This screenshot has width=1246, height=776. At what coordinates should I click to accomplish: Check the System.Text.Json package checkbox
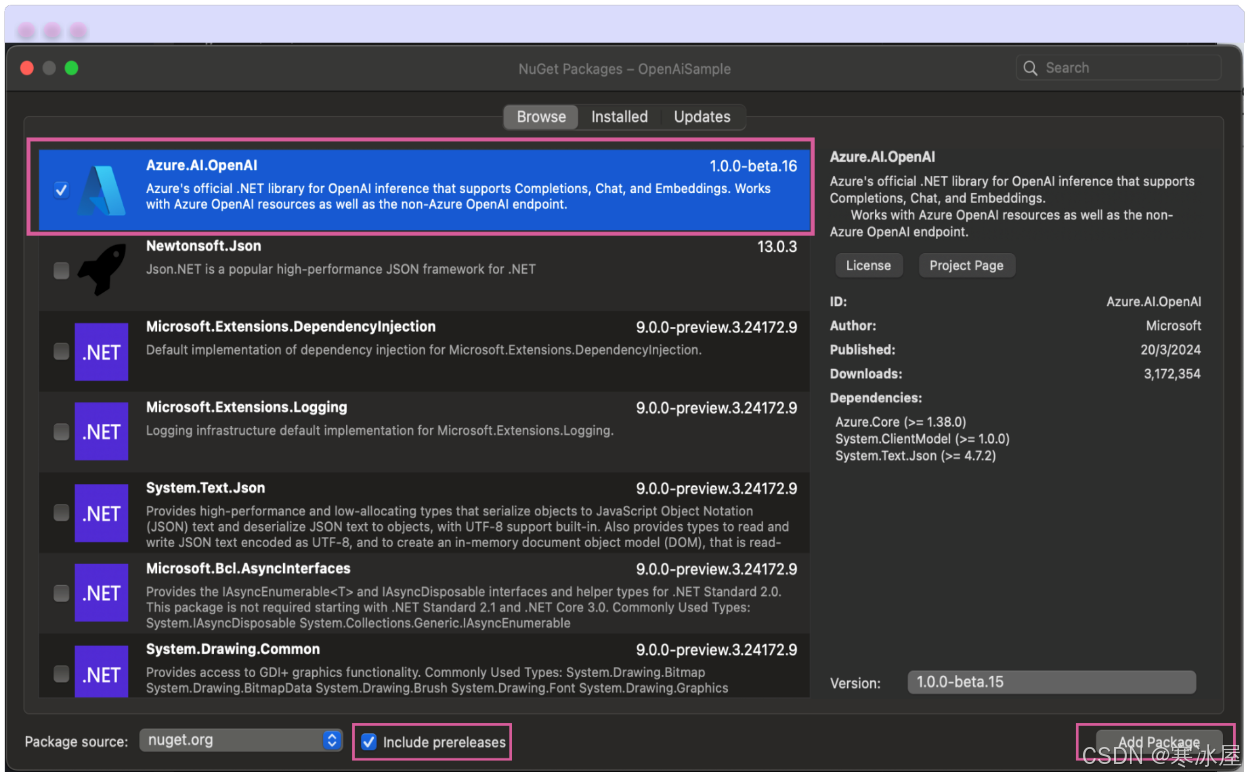coord(61,513)
